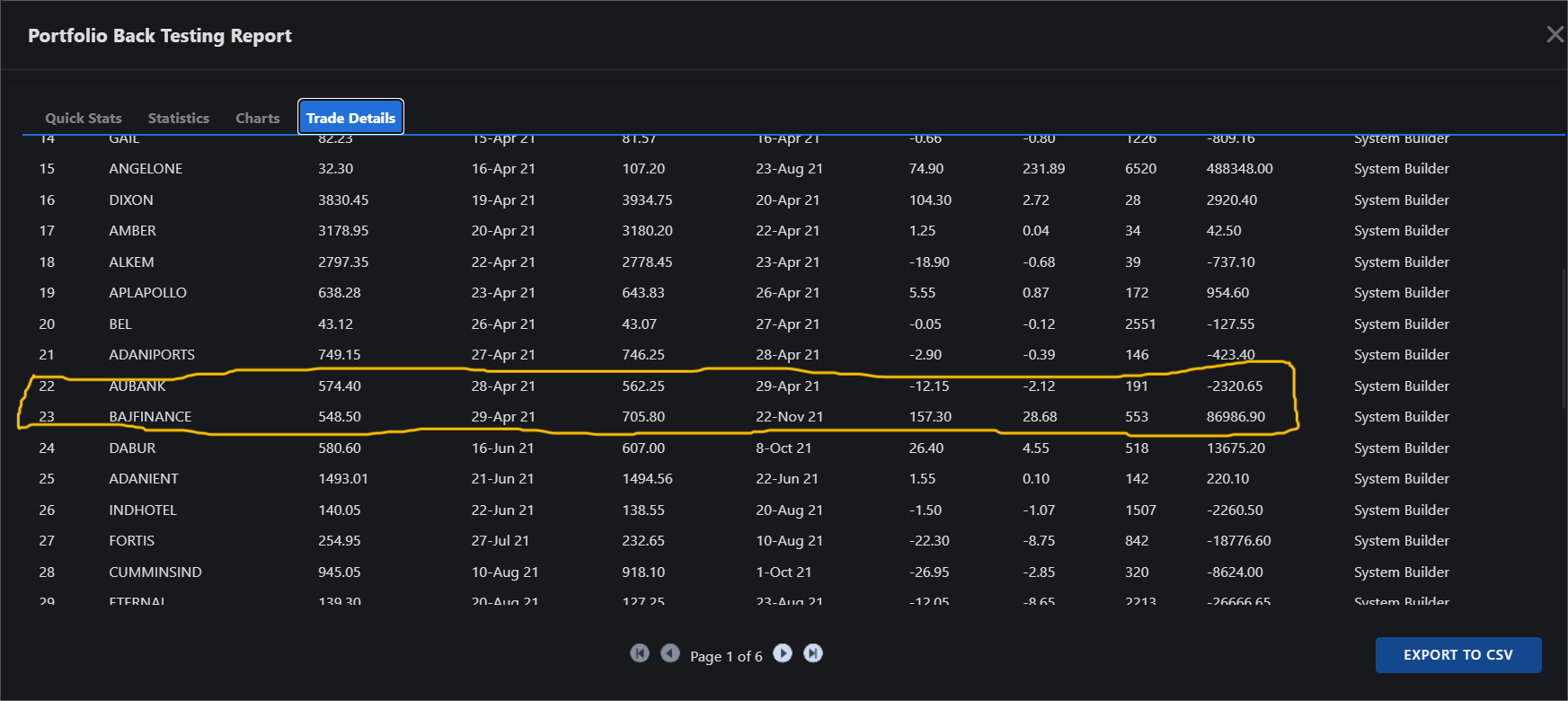Close the Portfolio Back Testing Report dialog
This screenshot has width=1568, height=701.
point(1554,35)
